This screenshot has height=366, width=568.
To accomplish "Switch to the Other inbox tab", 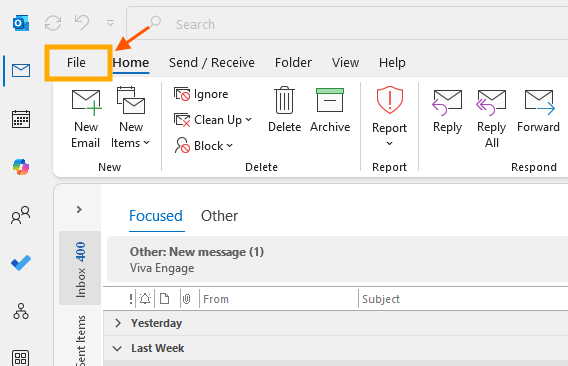I will tap(220, 216).
